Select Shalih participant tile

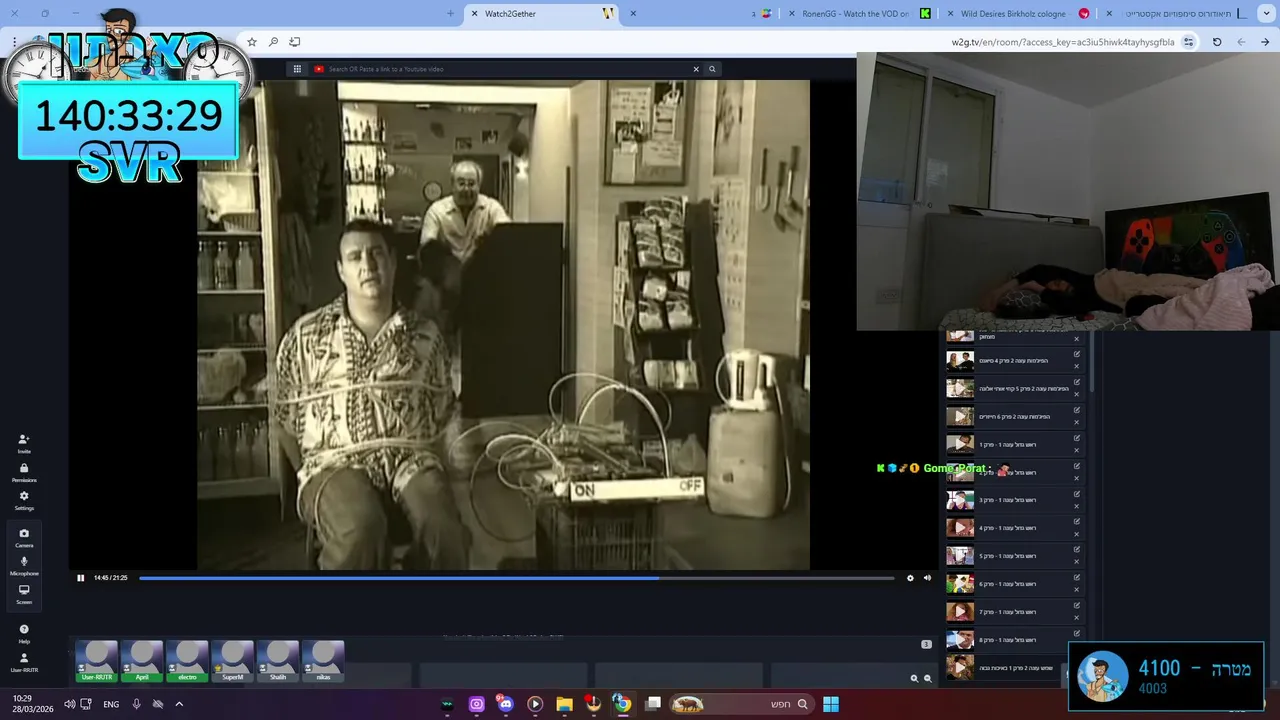(x=278, y=661)
